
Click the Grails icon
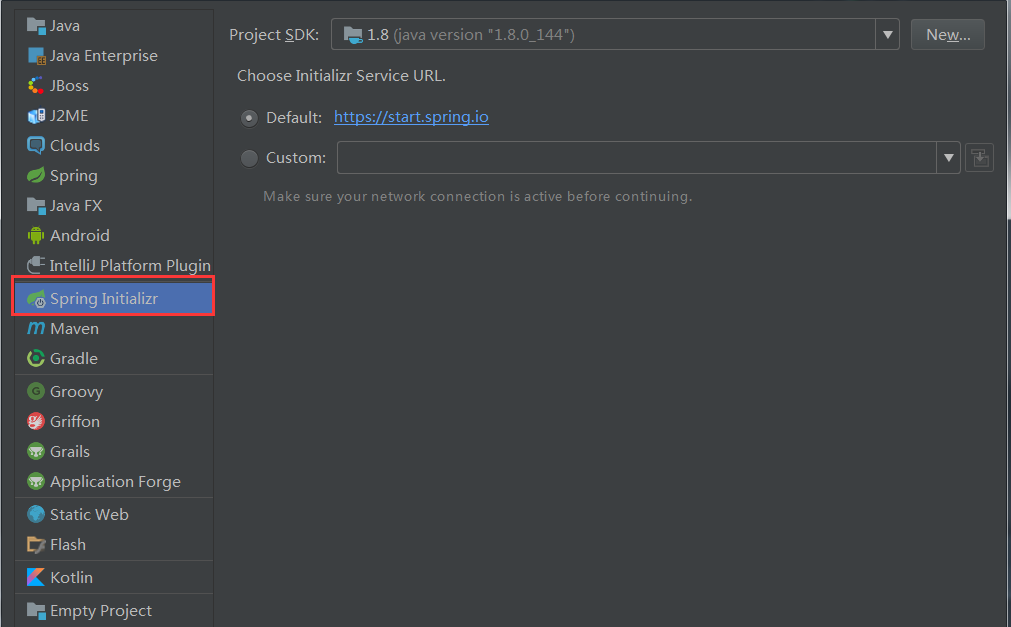[36, 451]
